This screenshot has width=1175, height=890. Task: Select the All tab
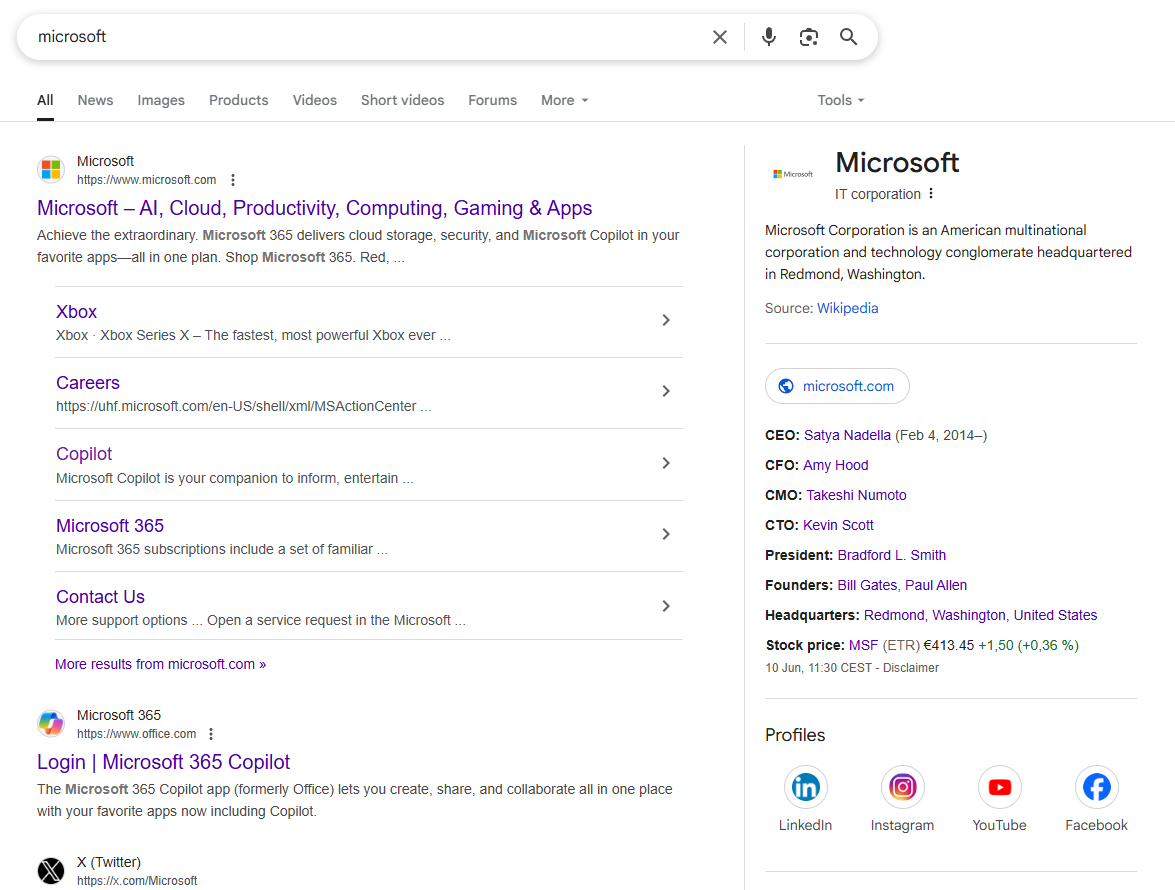45,100
